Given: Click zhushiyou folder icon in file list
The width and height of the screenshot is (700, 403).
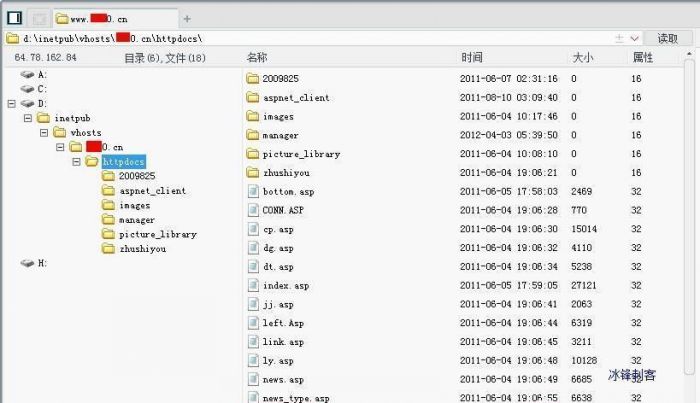Looking at the screenshot, I should (253, 172).
